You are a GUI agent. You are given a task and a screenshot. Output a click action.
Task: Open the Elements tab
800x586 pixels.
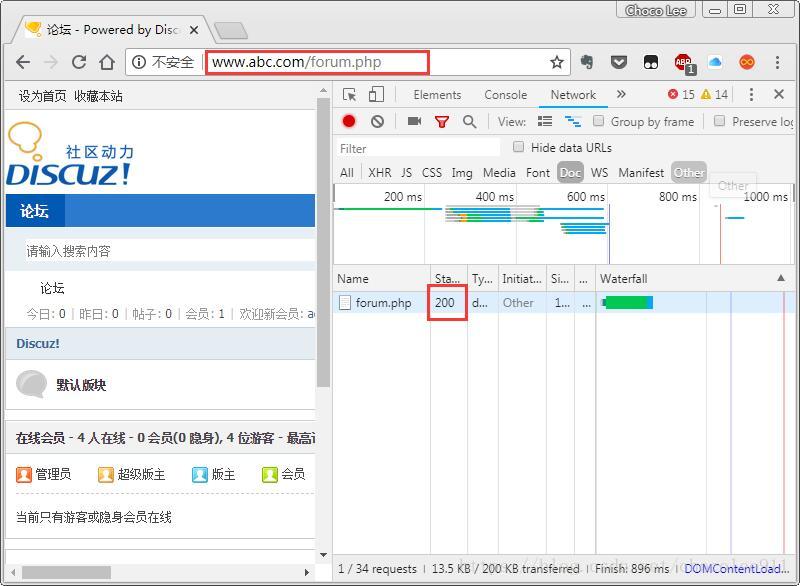[437, 95]
